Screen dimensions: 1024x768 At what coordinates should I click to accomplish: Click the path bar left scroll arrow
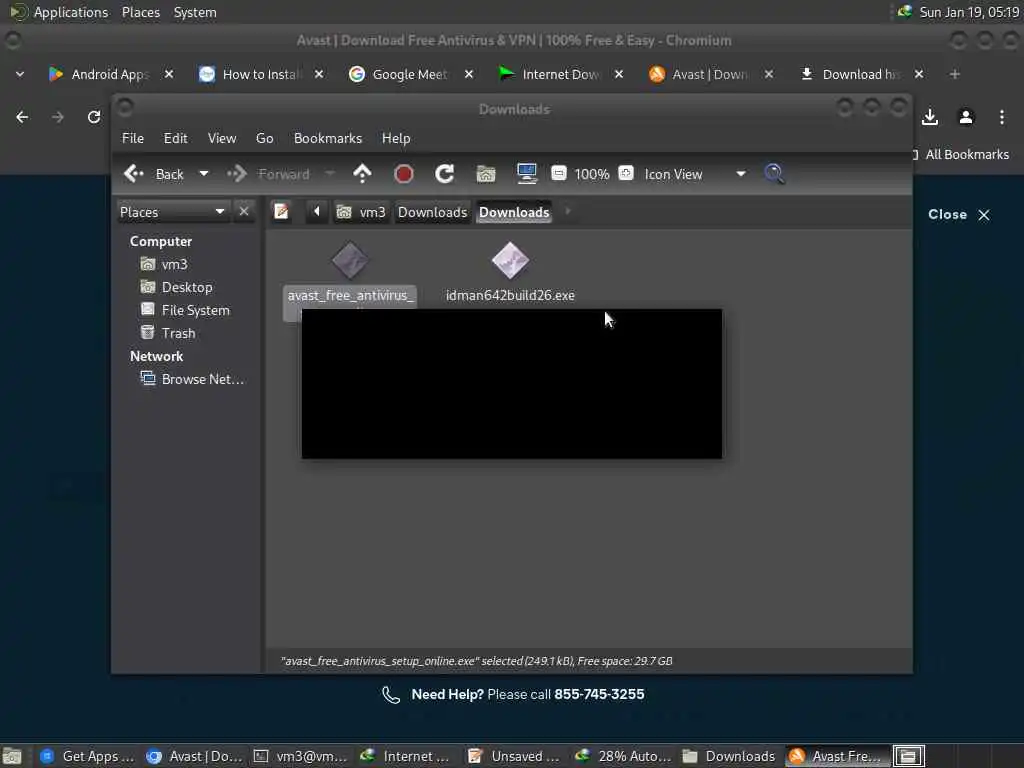pyautogui.click(x=317, y=212)
